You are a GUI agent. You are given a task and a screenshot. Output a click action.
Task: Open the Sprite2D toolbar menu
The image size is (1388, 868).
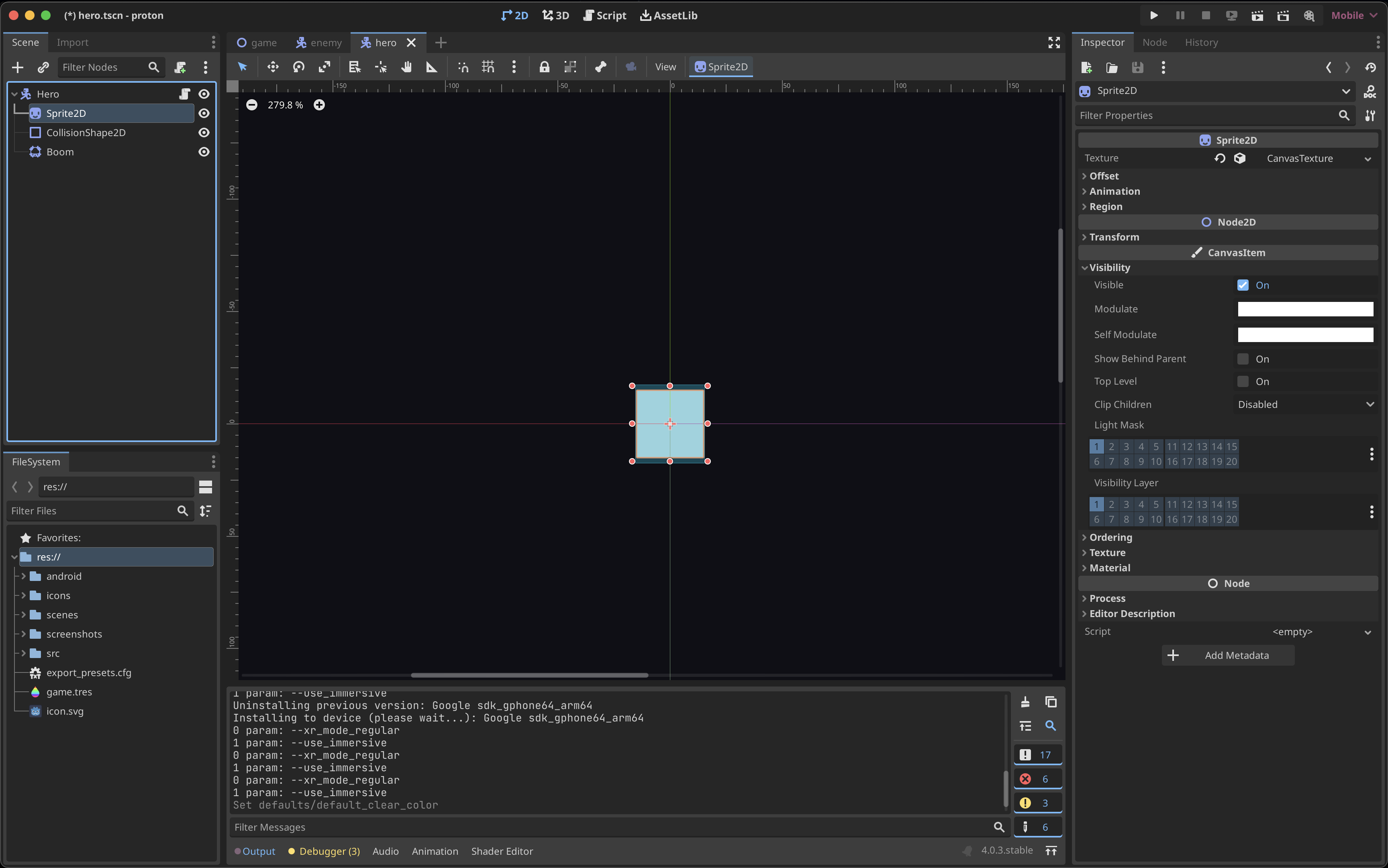[721, 67]
